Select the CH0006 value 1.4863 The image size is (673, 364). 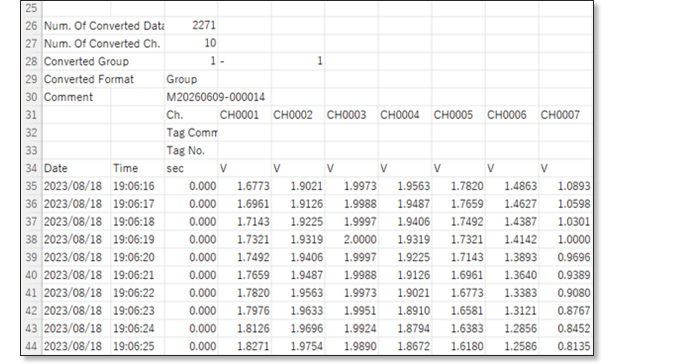point(512,186)
